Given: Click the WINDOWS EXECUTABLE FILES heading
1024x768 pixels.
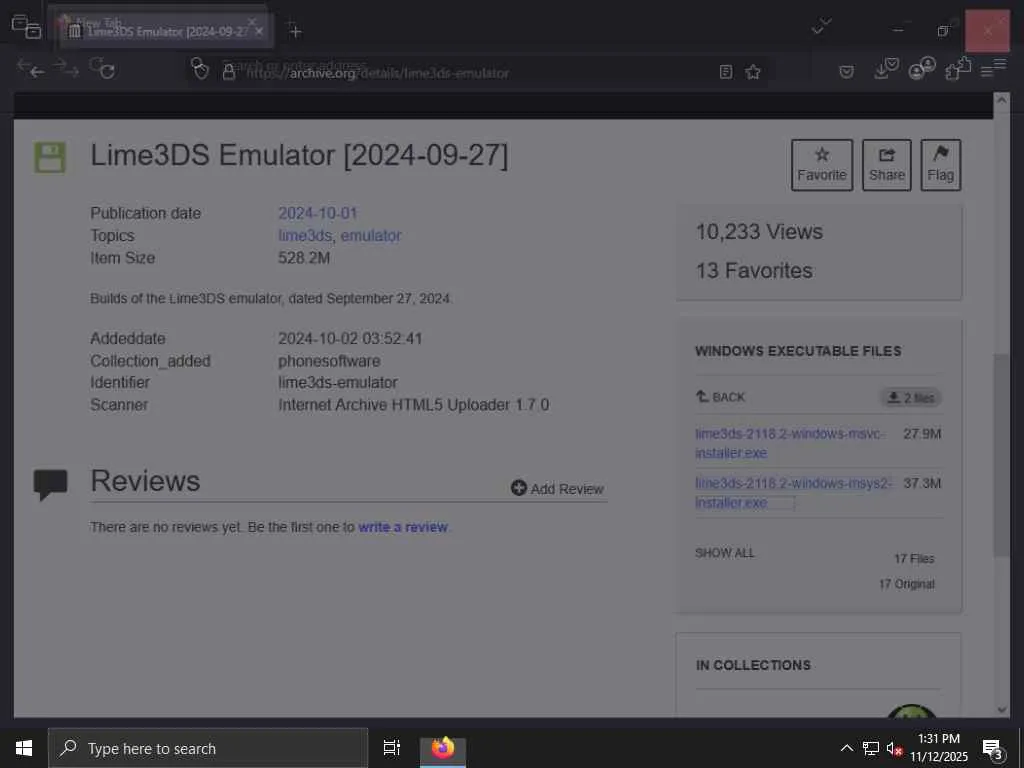Looking at the screenshot, I should click(798, 351).
